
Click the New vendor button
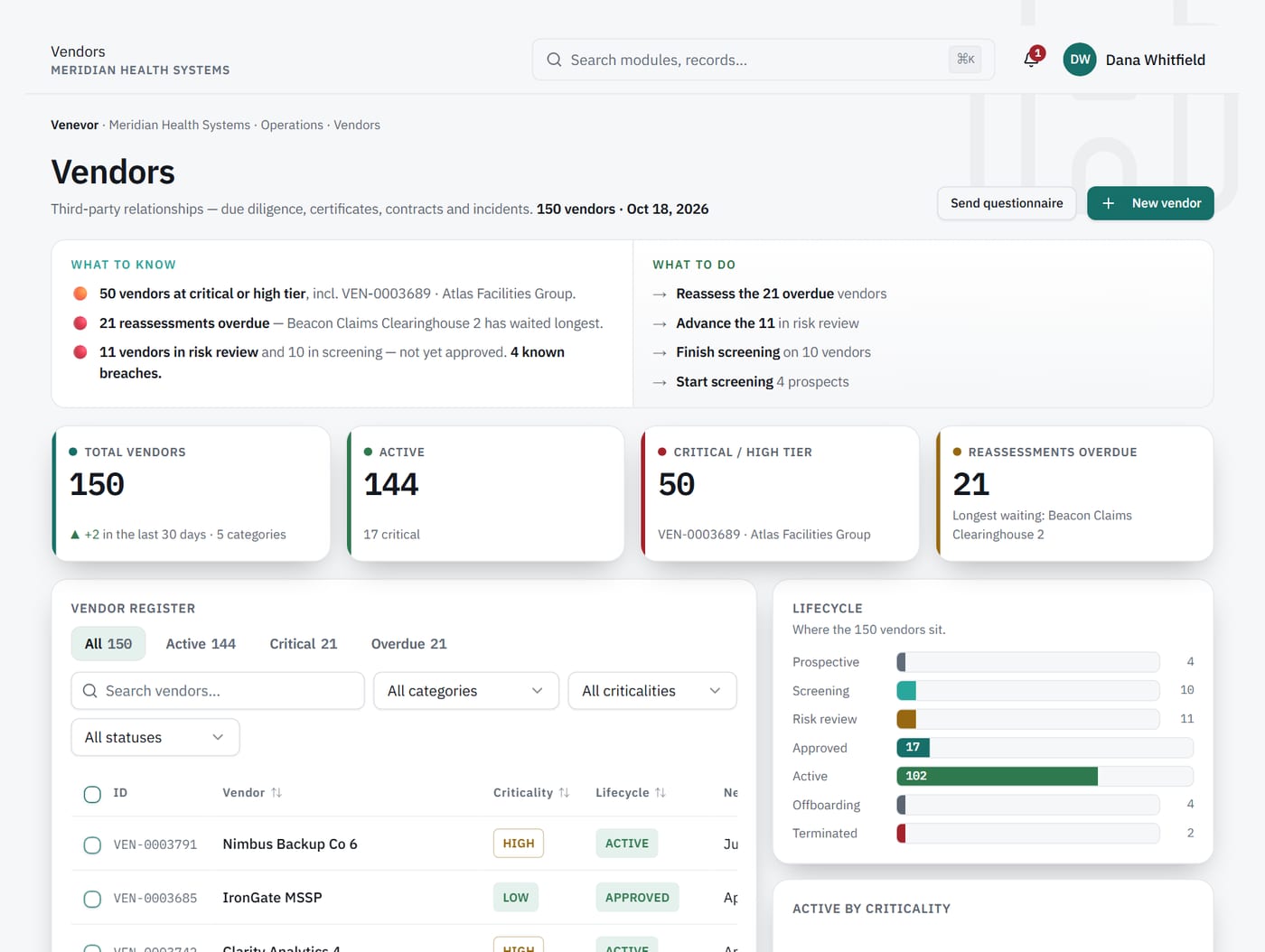1150,203
